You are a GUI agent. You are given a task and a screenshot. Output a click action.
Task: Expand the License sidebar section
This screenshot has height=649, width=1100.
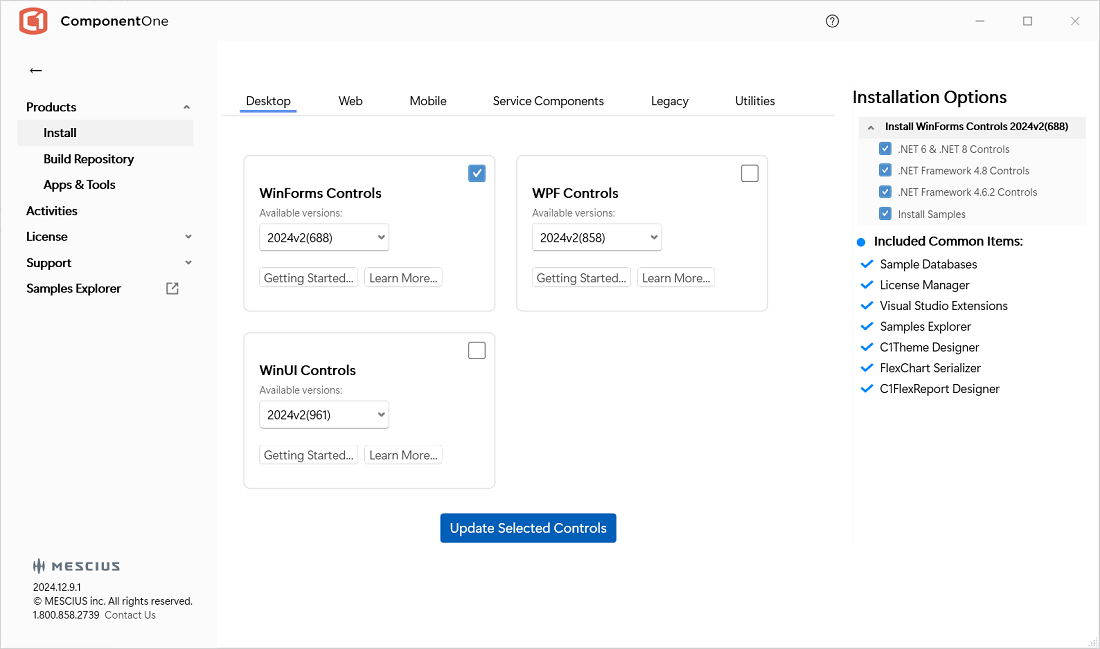(188, 237)
